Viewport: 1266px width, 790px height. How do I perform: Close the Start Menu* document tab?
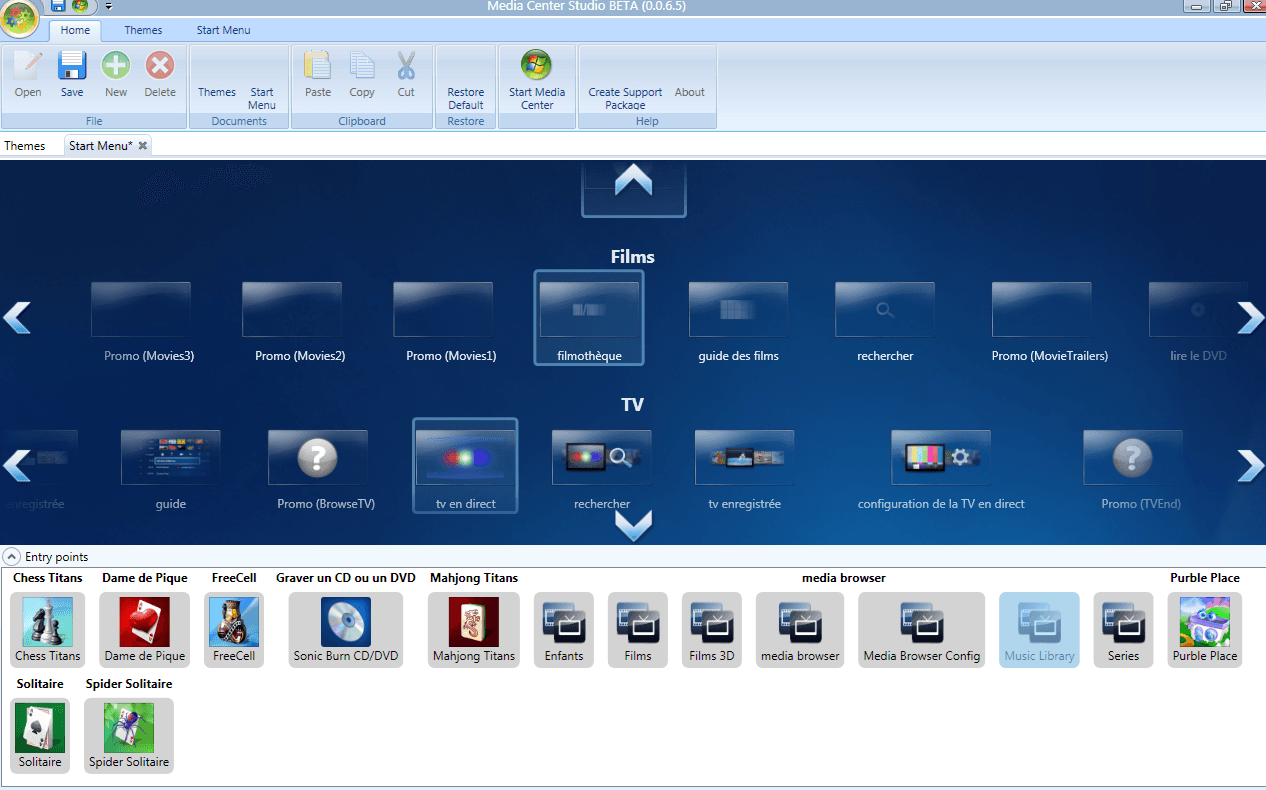[143, 146]
